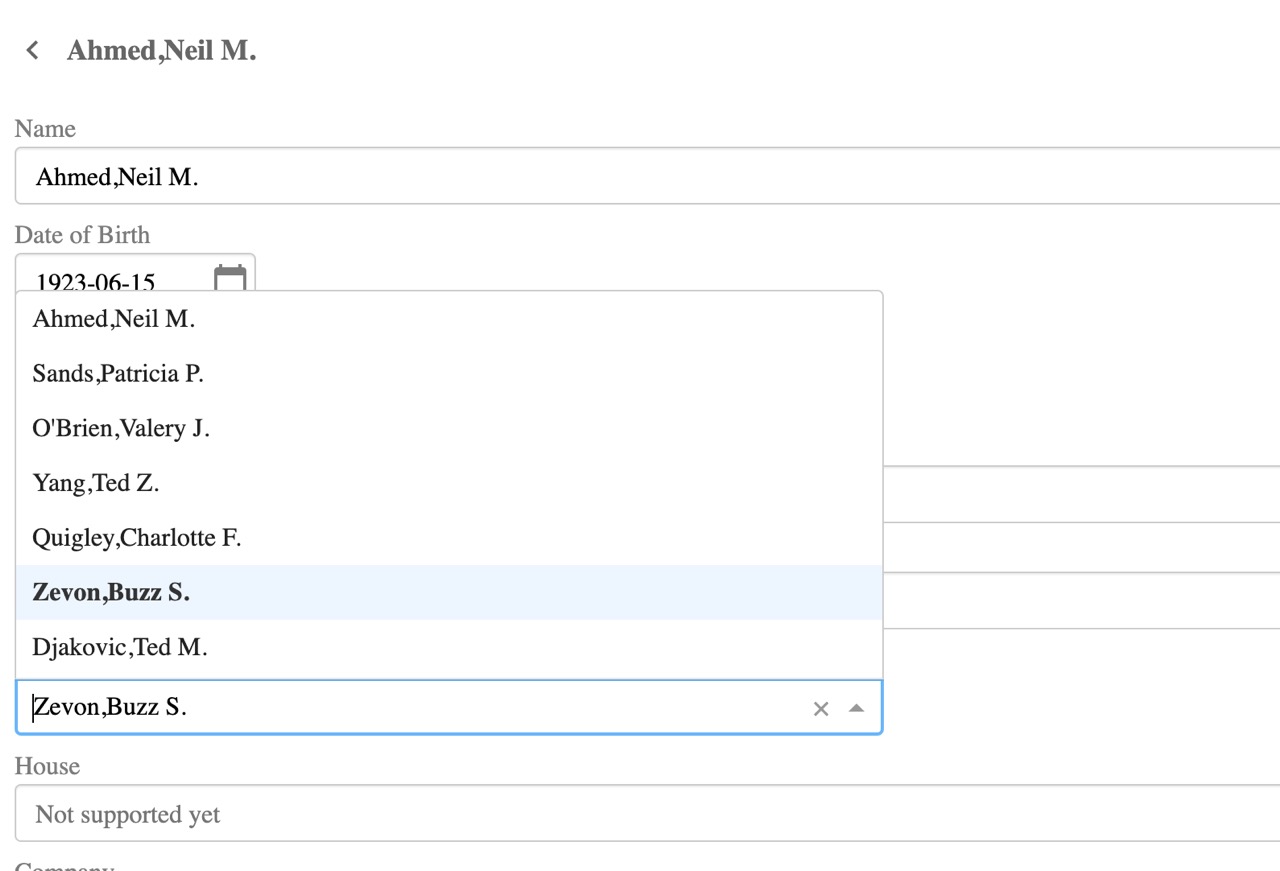Screen dimensions: 1280x871
Task: Select Yang,Ted Z. option
Action: pyautogui.click(x=96, y=483)
